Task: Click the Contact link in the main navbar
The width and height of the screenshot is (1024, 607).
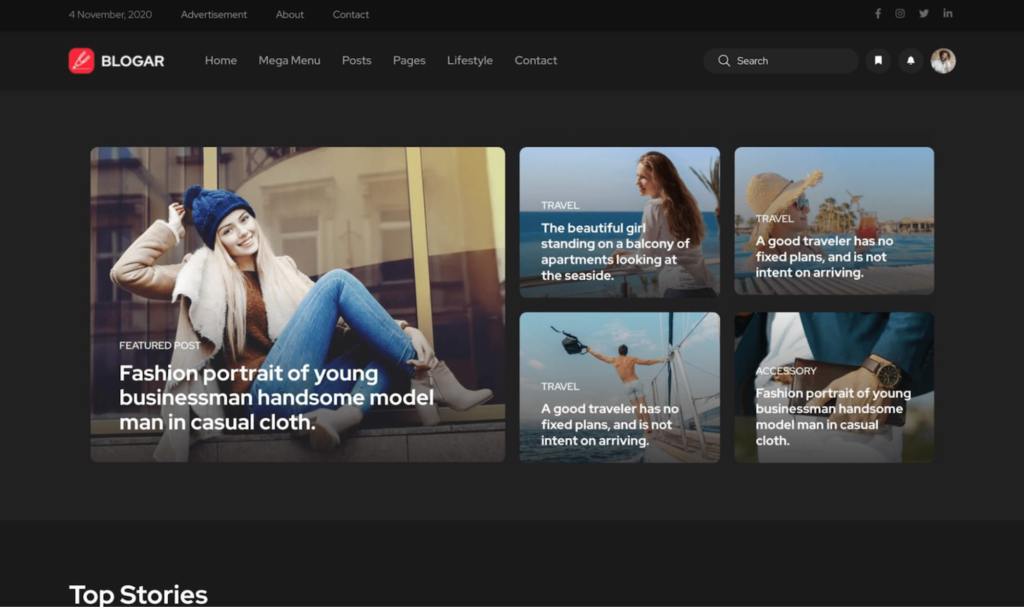Action: click(535, 60)
